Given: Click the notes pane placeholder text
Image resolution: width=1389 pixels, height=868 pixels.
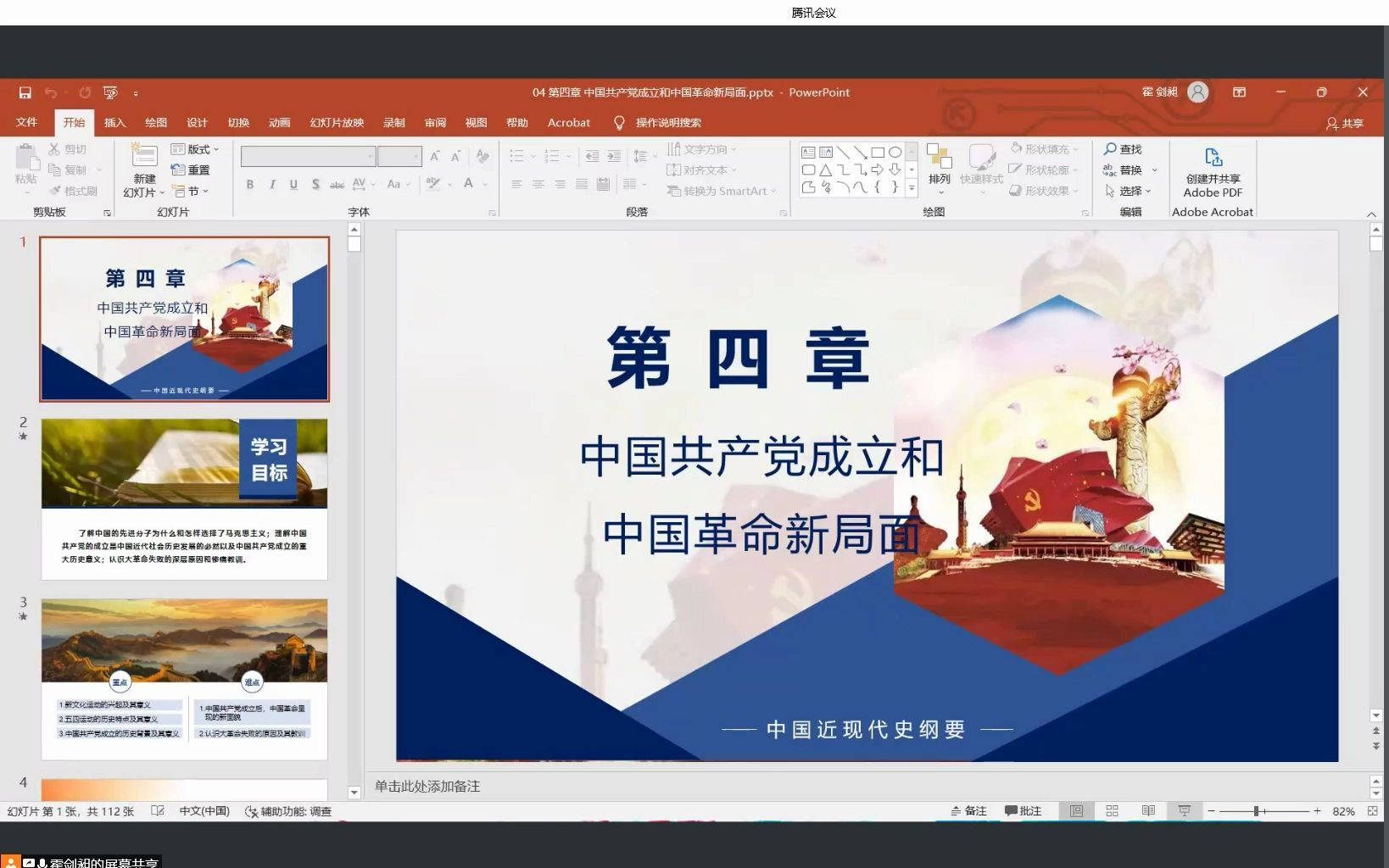Looking at the screenshot, I should (427, 786).
